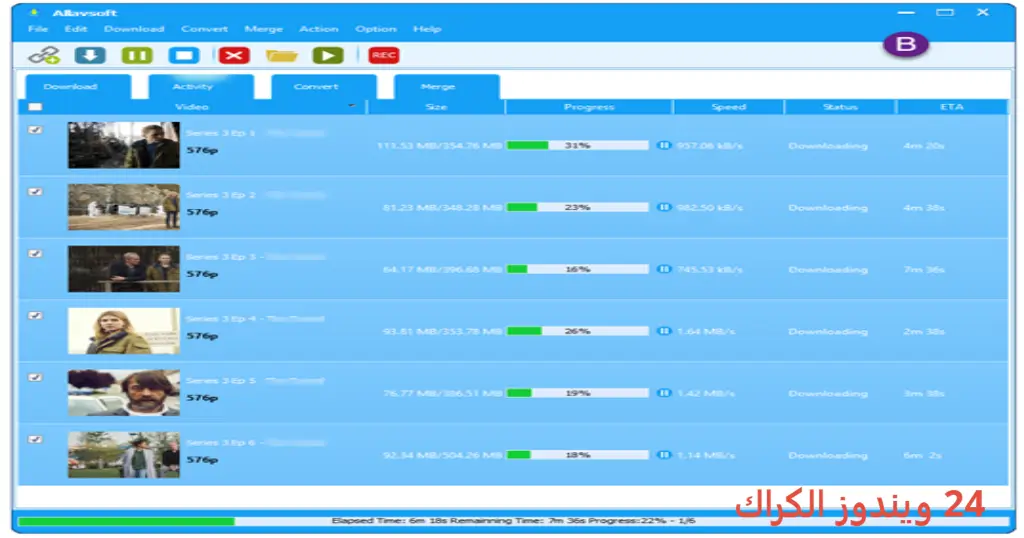Stop downloads with blue stop icon
This screenshot has height=538, width=1024.
point(184,55)
